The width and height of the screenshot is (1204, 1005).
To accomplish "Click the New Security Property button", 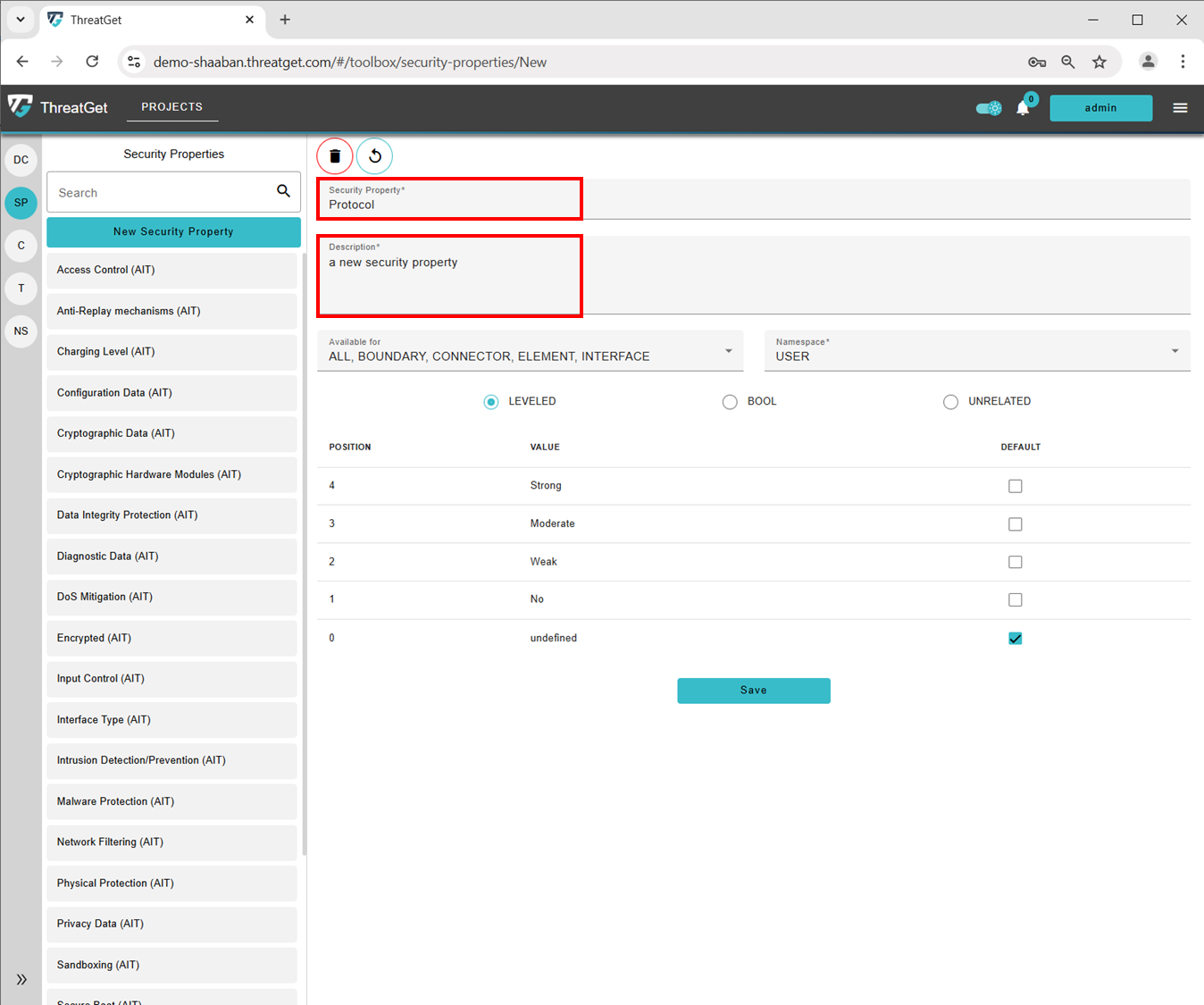I will pyautogui.click(x=173, y=231).
